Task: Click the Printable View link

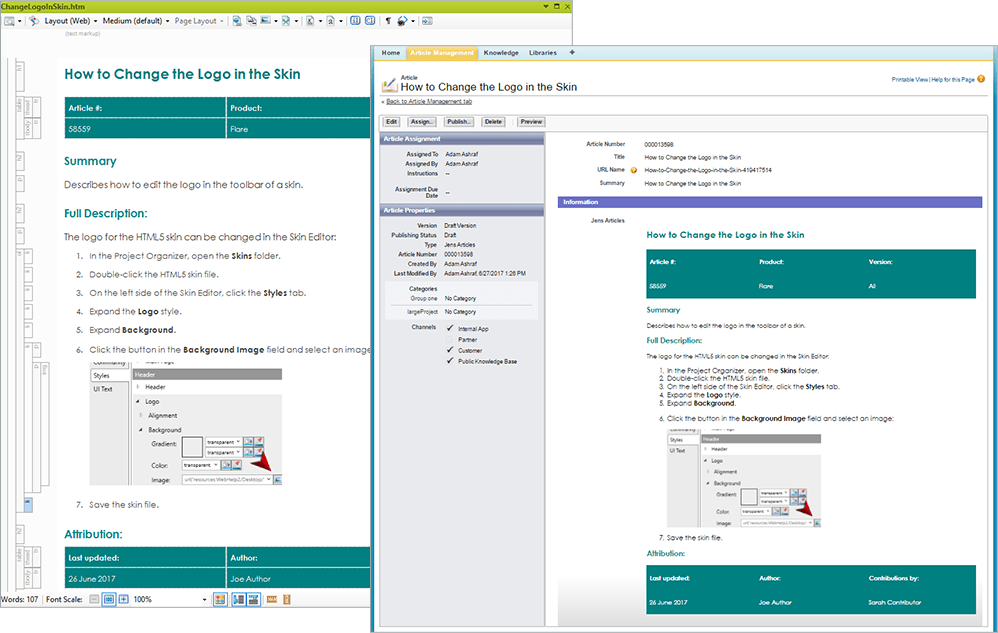Action: 910,79
